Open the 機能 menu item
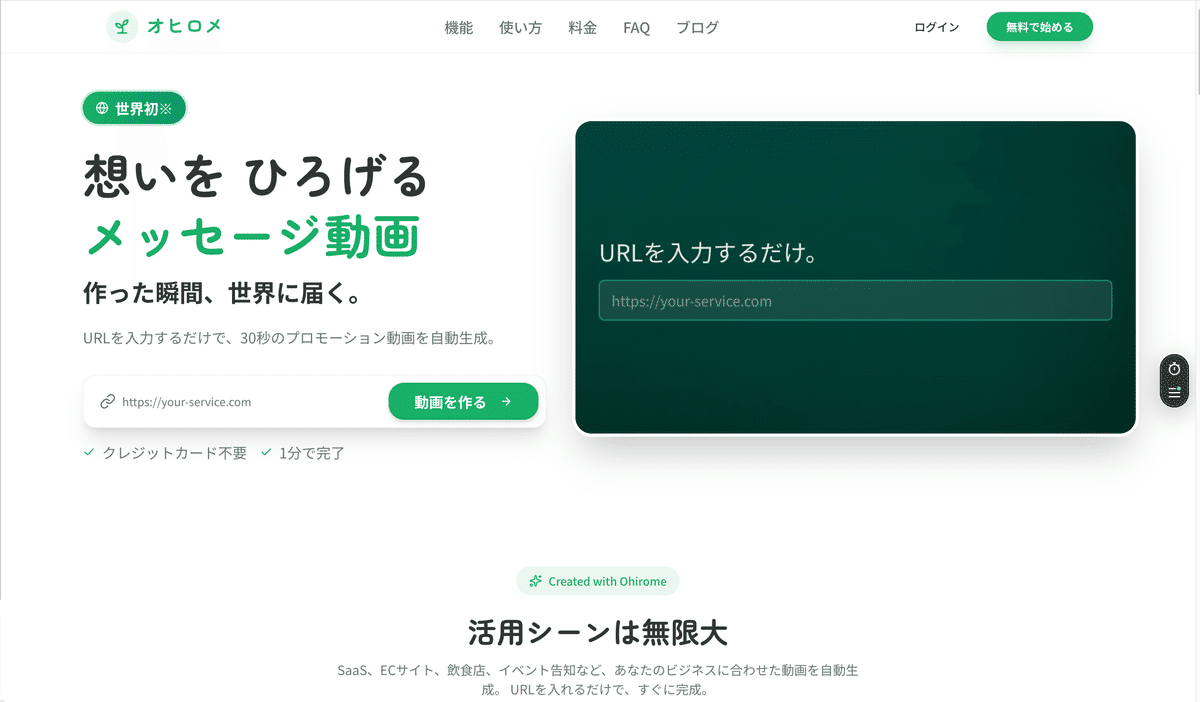 point(459,28)
